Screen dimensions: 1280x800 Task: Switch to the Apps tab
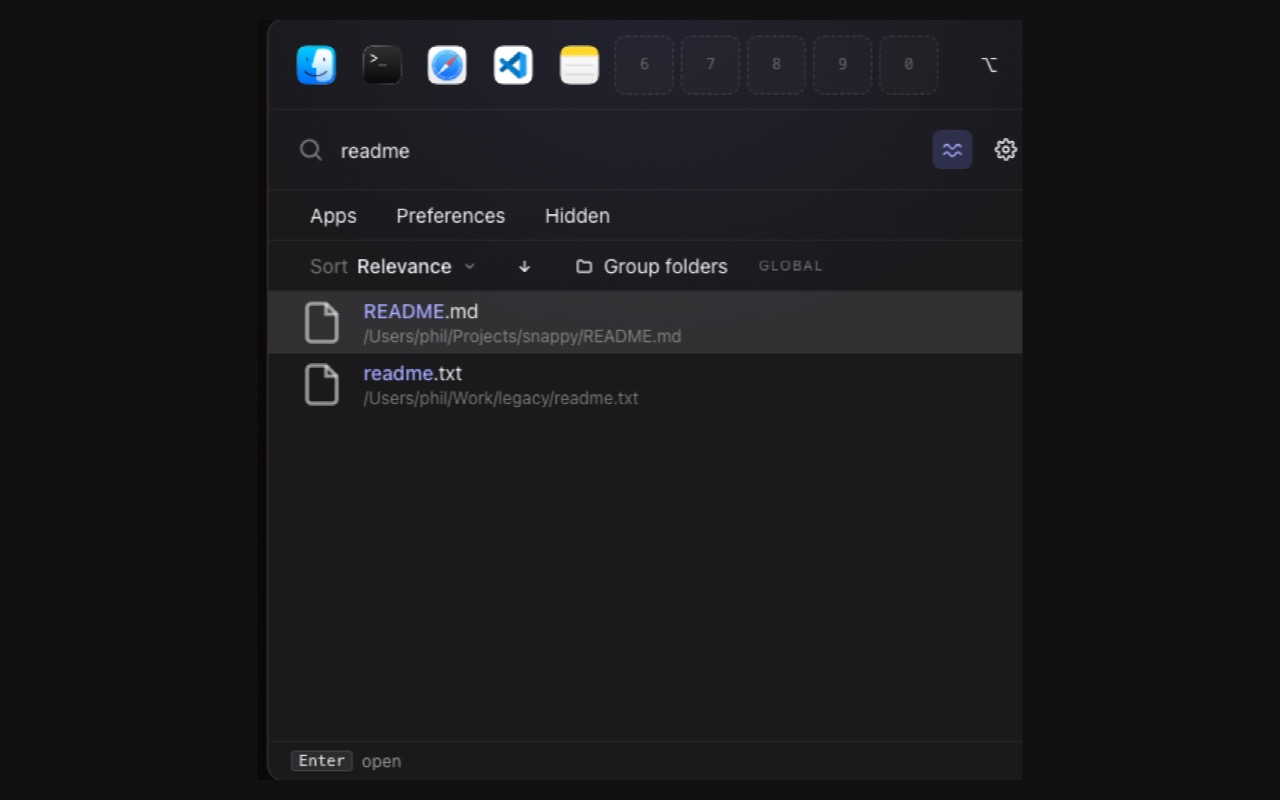point(333,216)
